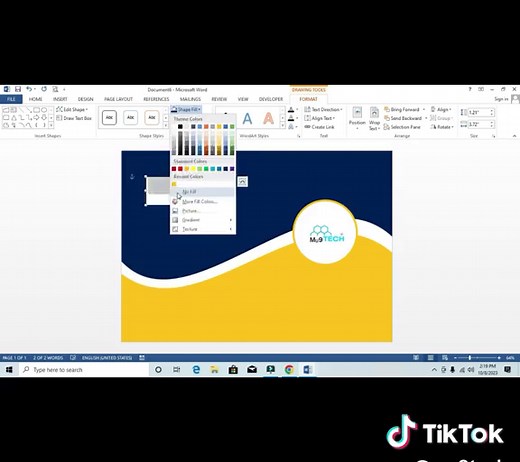Screen dimensions: 520x462
Task: Open the Shape Fill dropdown
Action: (186, 109)
